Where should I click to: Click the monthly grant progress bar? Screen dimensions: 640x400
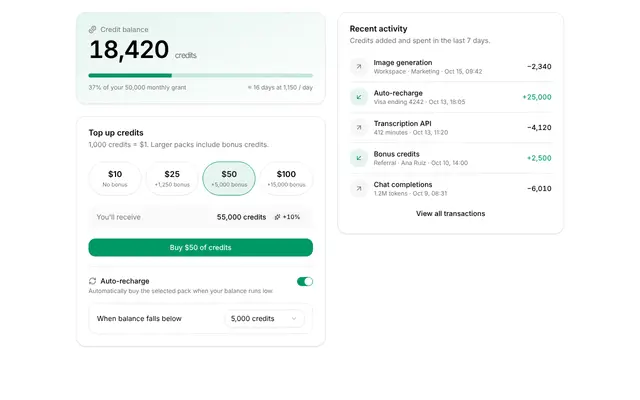(x=201, y=75)
